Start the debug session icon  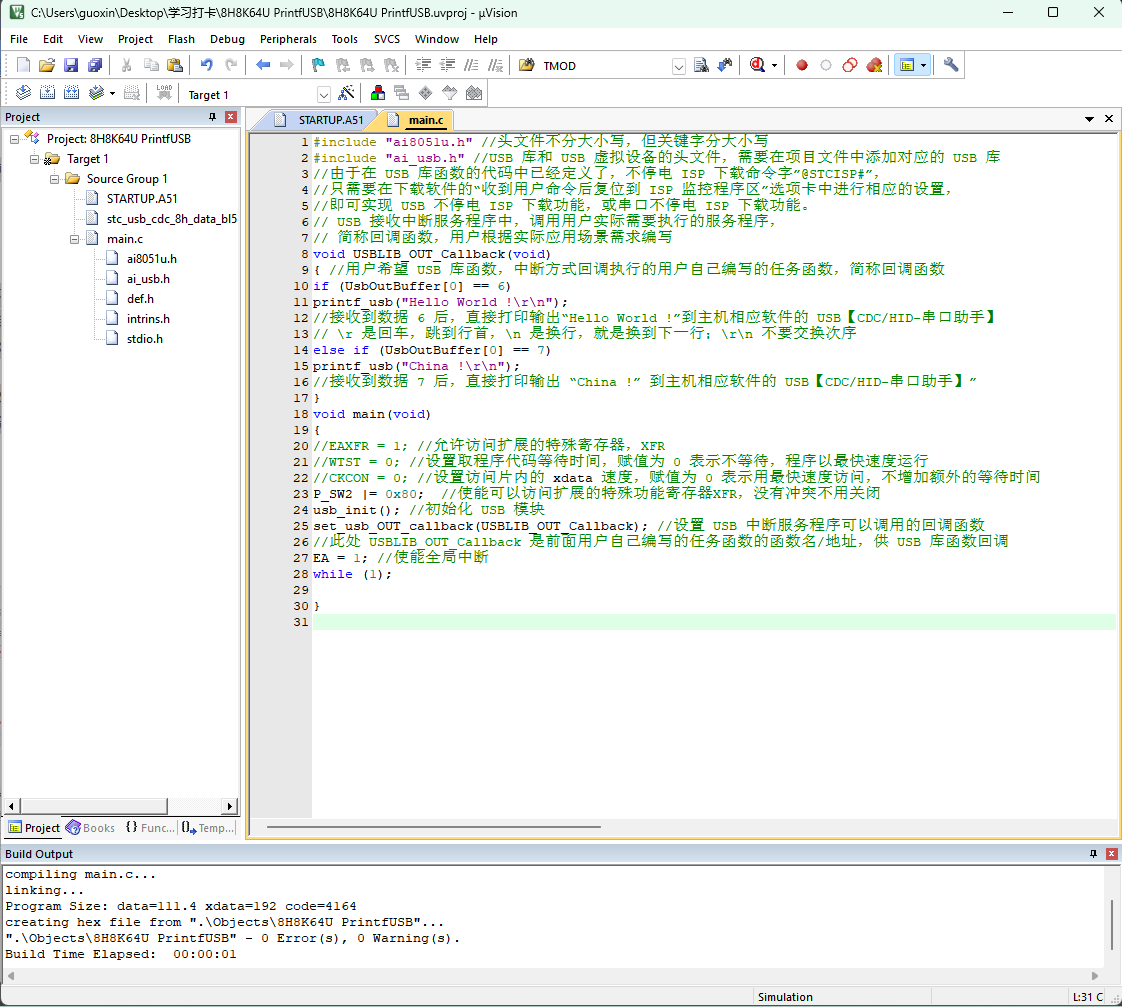pyautogui.click(x=757, y=65)
